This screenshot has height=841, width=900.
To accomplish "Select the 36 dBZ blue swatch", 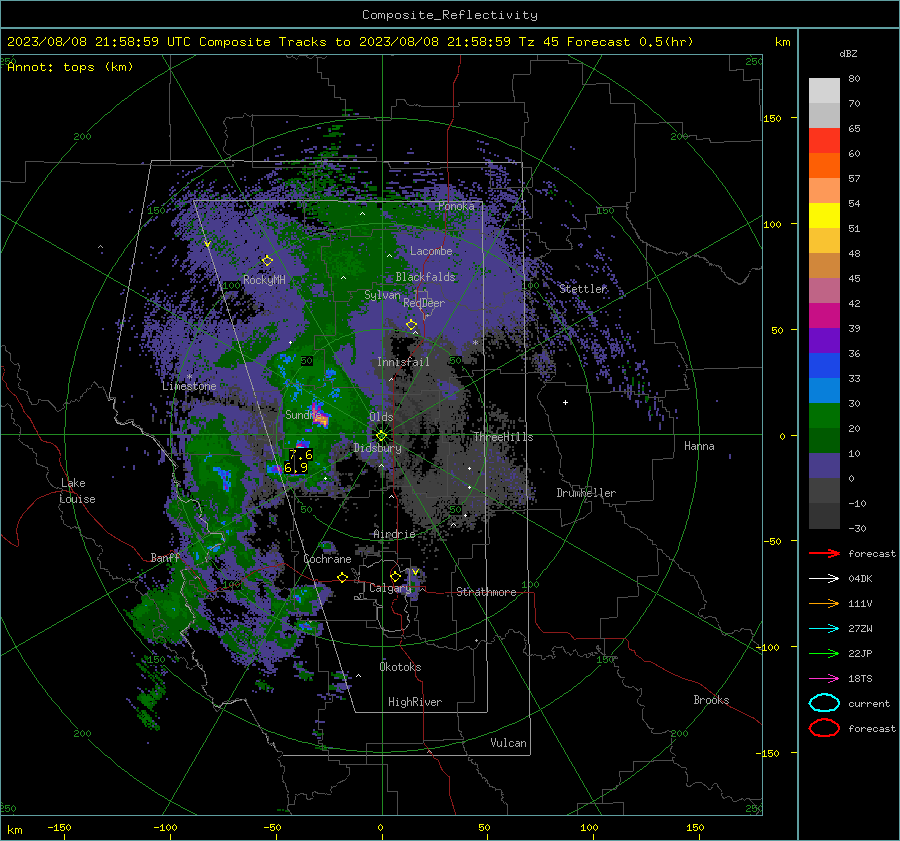I will (824, 365).
